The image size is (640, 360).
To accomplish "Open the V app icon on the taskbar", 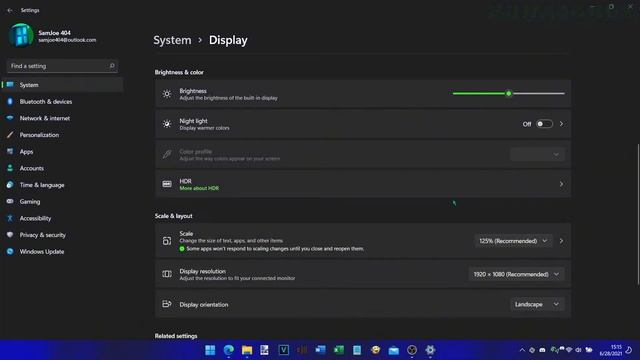I will tap(284, 350).
